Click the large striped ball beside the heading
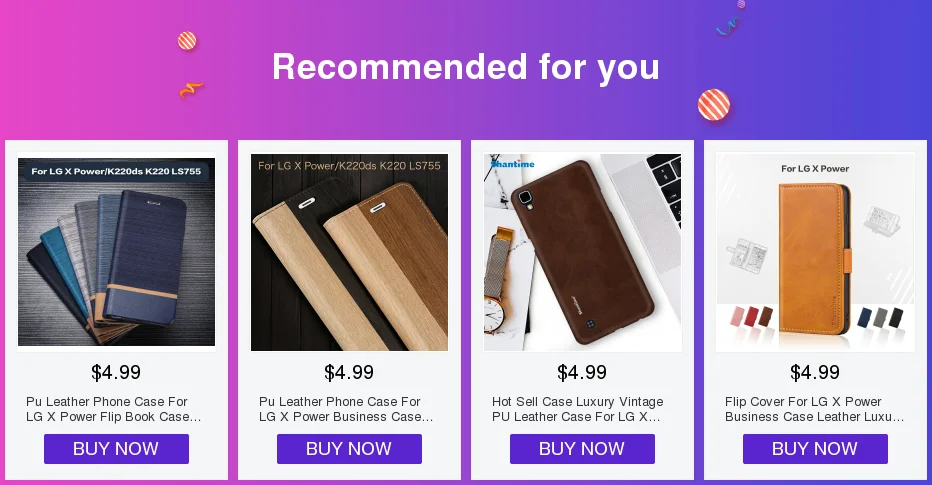The height and width of the screenshot is (485, 932). tap(714, 105)
